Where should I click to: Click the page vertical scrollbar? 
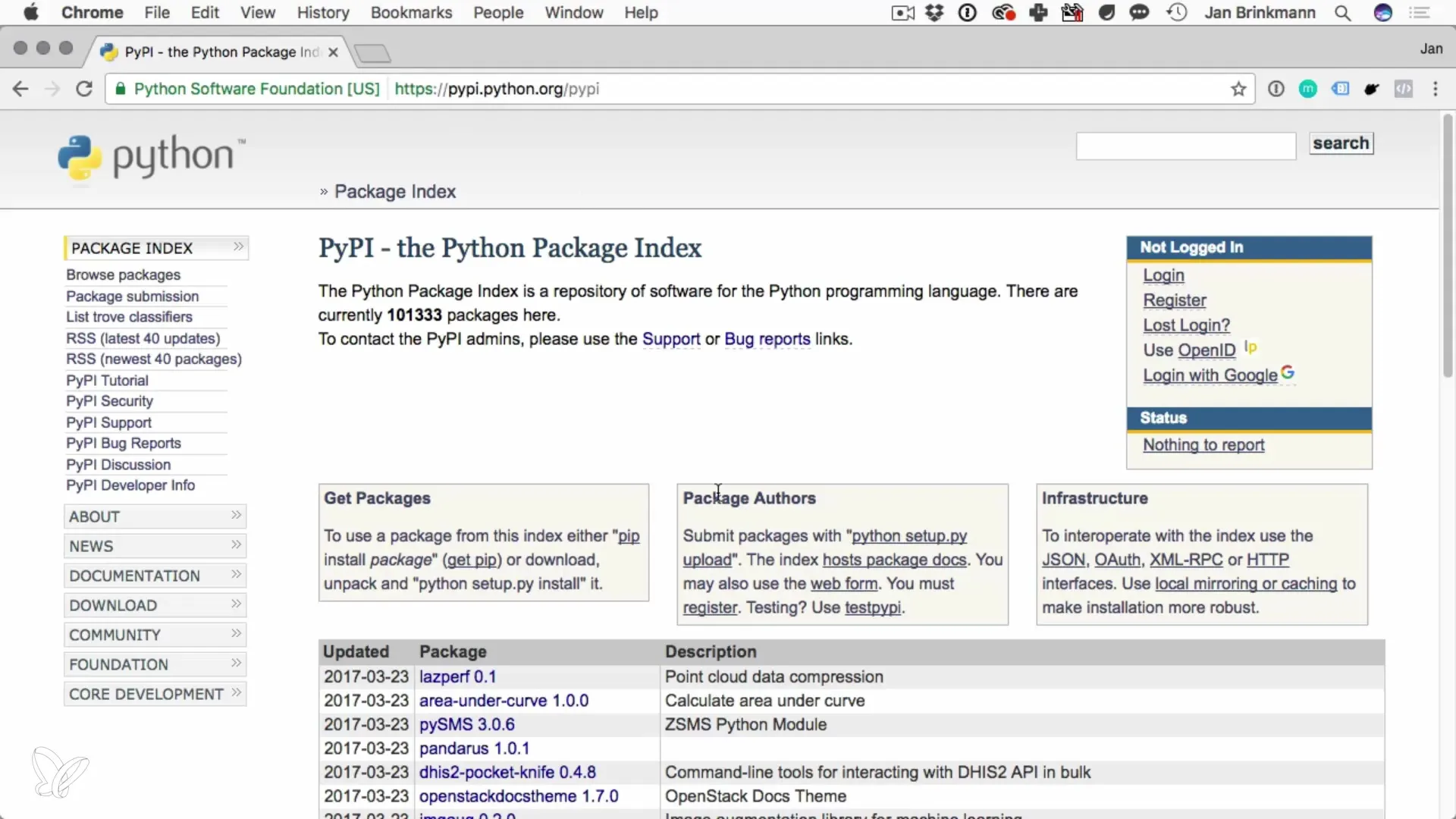coord(1448,245)
